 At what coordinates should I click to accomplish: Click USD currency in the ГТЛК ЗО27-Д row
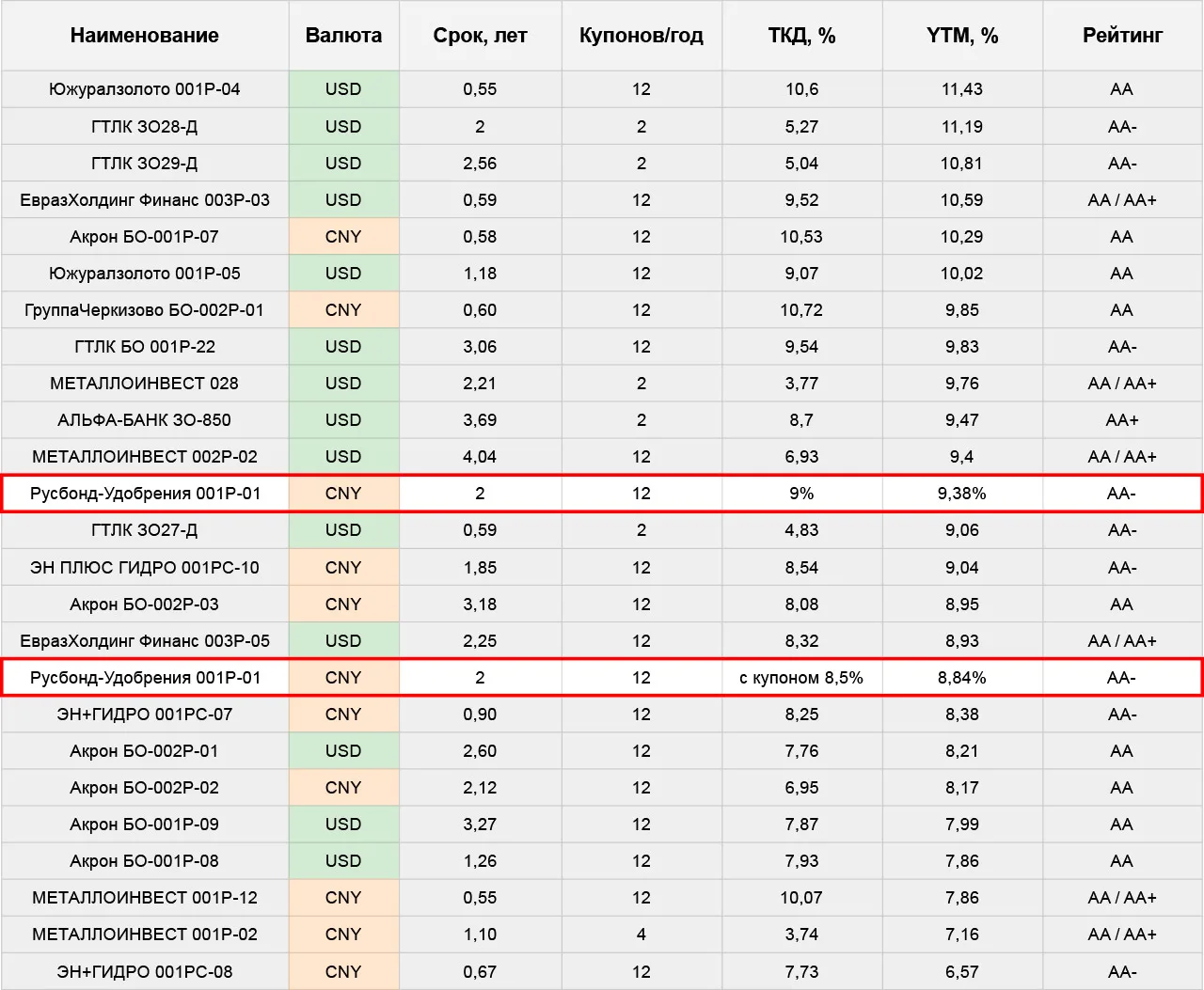tap(343, 529)
